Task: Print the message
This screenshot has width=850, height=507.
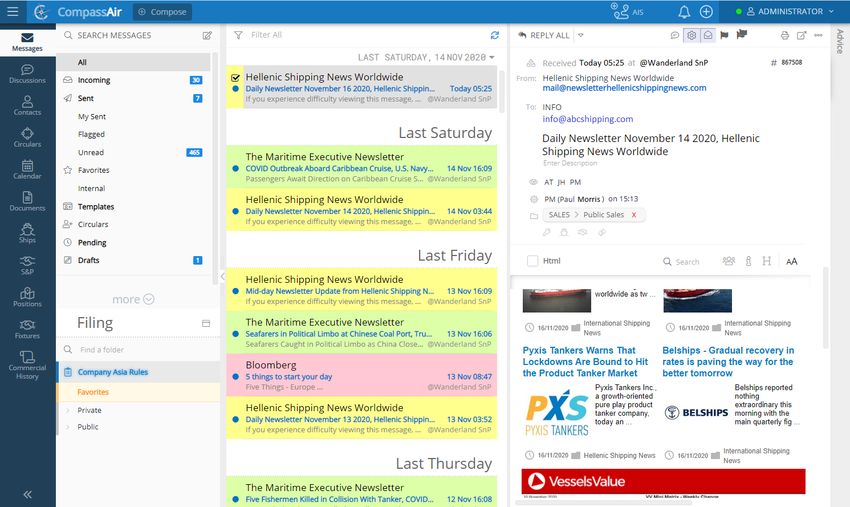Action: pyautogui.click(x=784, y=35)
